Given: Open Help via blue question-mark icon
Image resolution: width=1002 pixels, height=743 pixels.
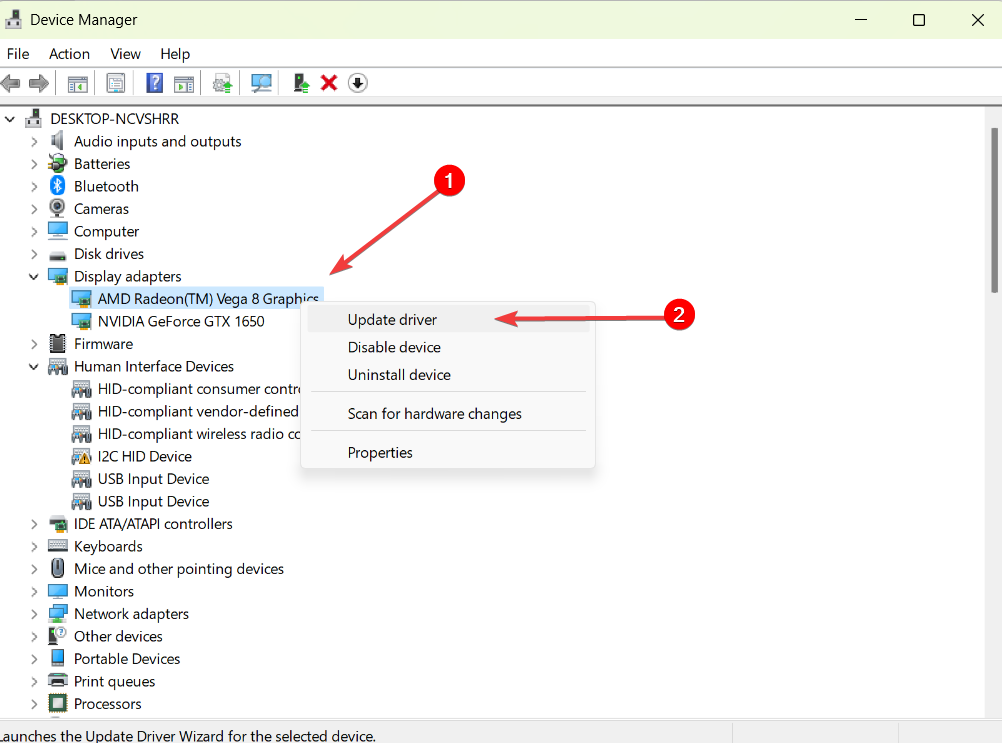Looking at the screenshot, I should point(154,83).
